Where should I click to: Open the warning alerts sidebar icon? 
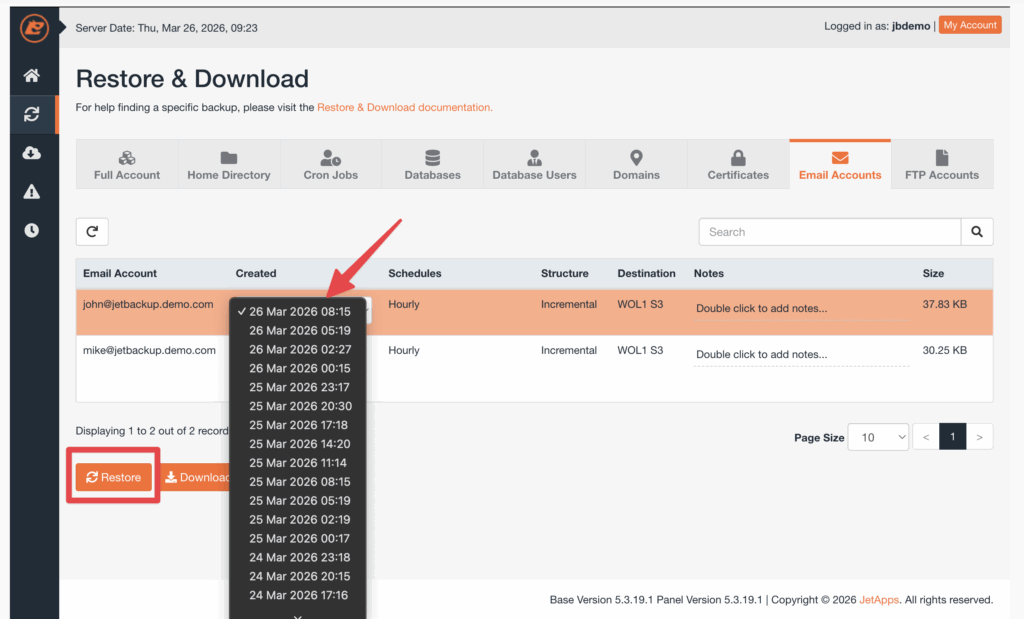[x=32, y=192]
